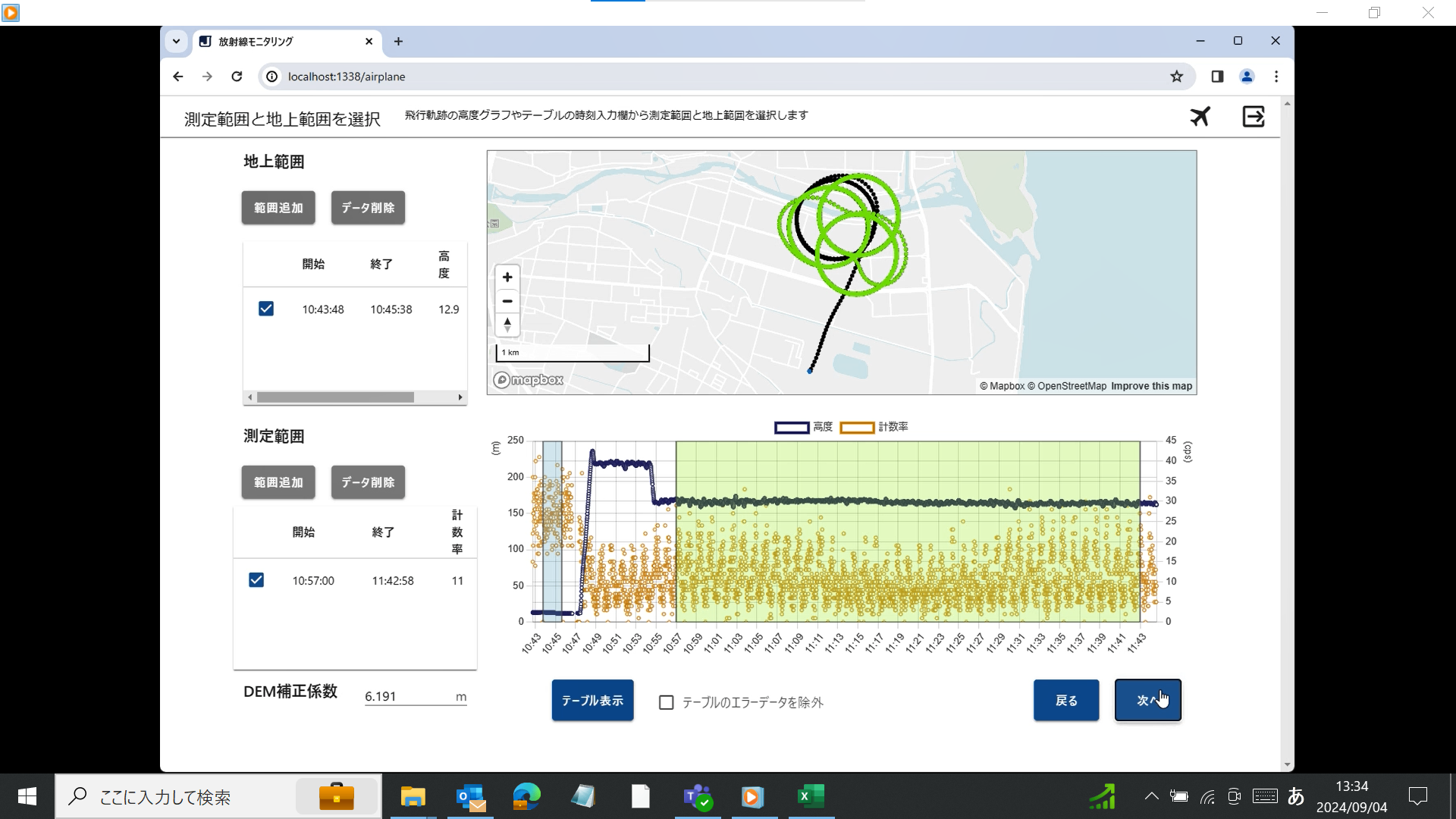
Task: Click the 戻る button
Action: tap(1065, 700)
